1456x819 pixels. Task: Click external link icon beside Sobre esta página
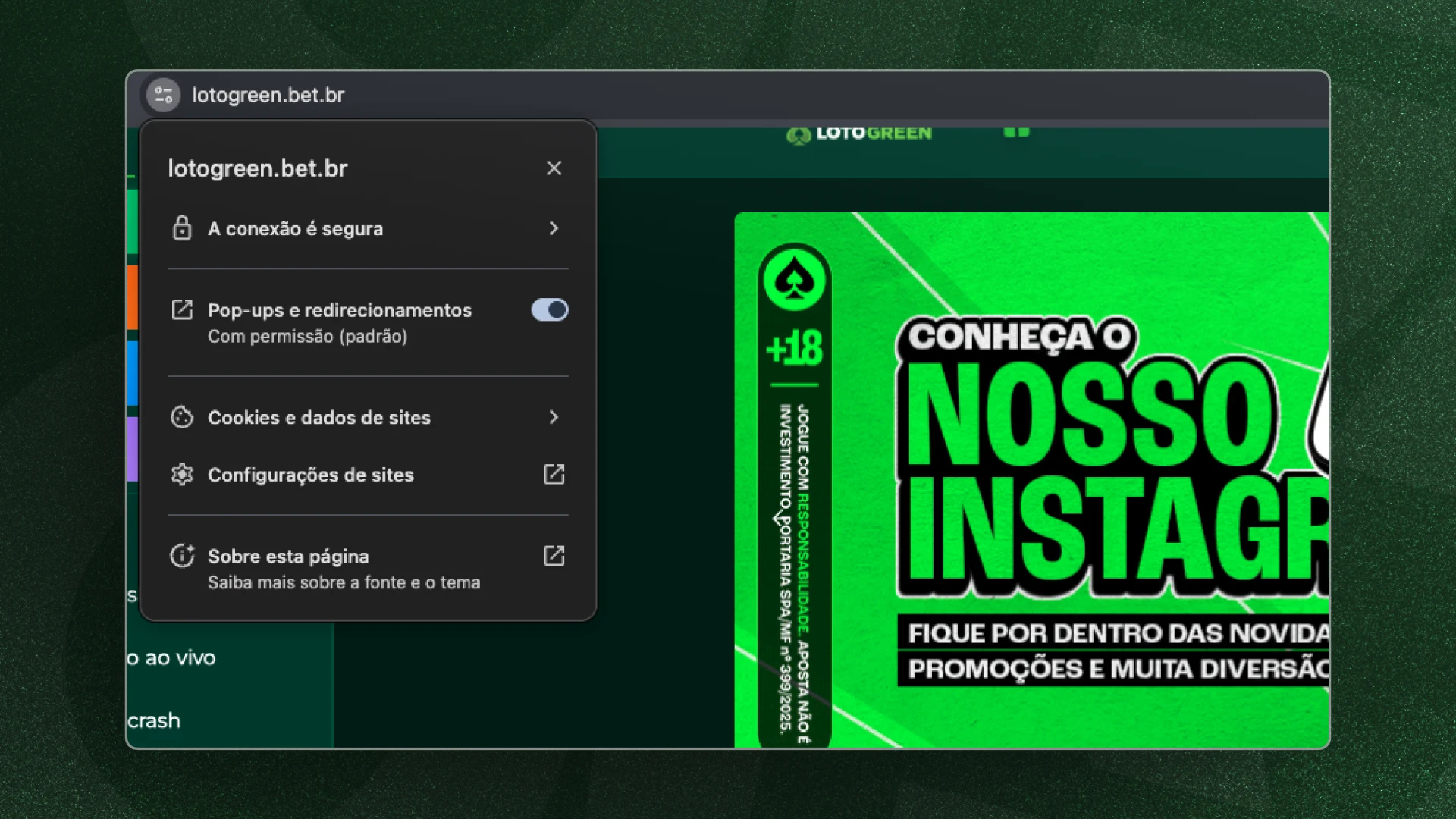click(554, 556)
